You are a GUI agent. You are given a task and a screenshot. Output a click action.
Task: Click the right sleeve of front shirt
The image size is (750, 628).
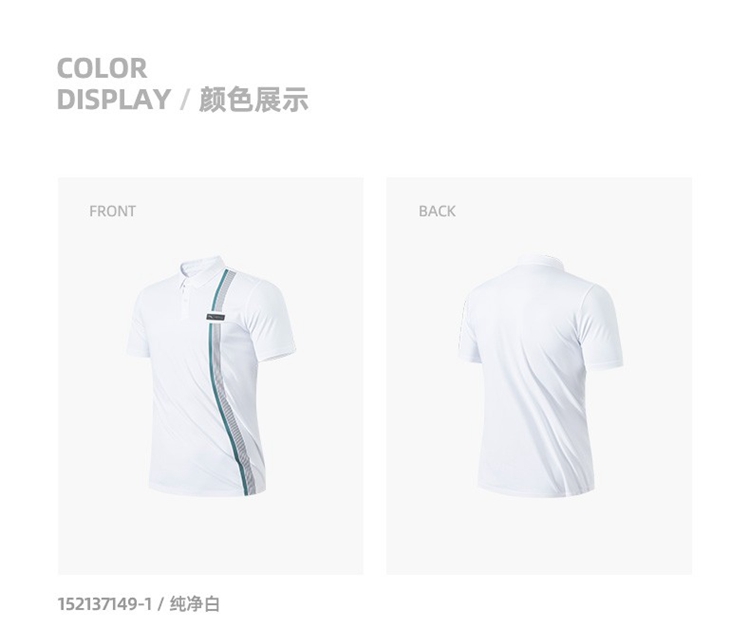274,318
